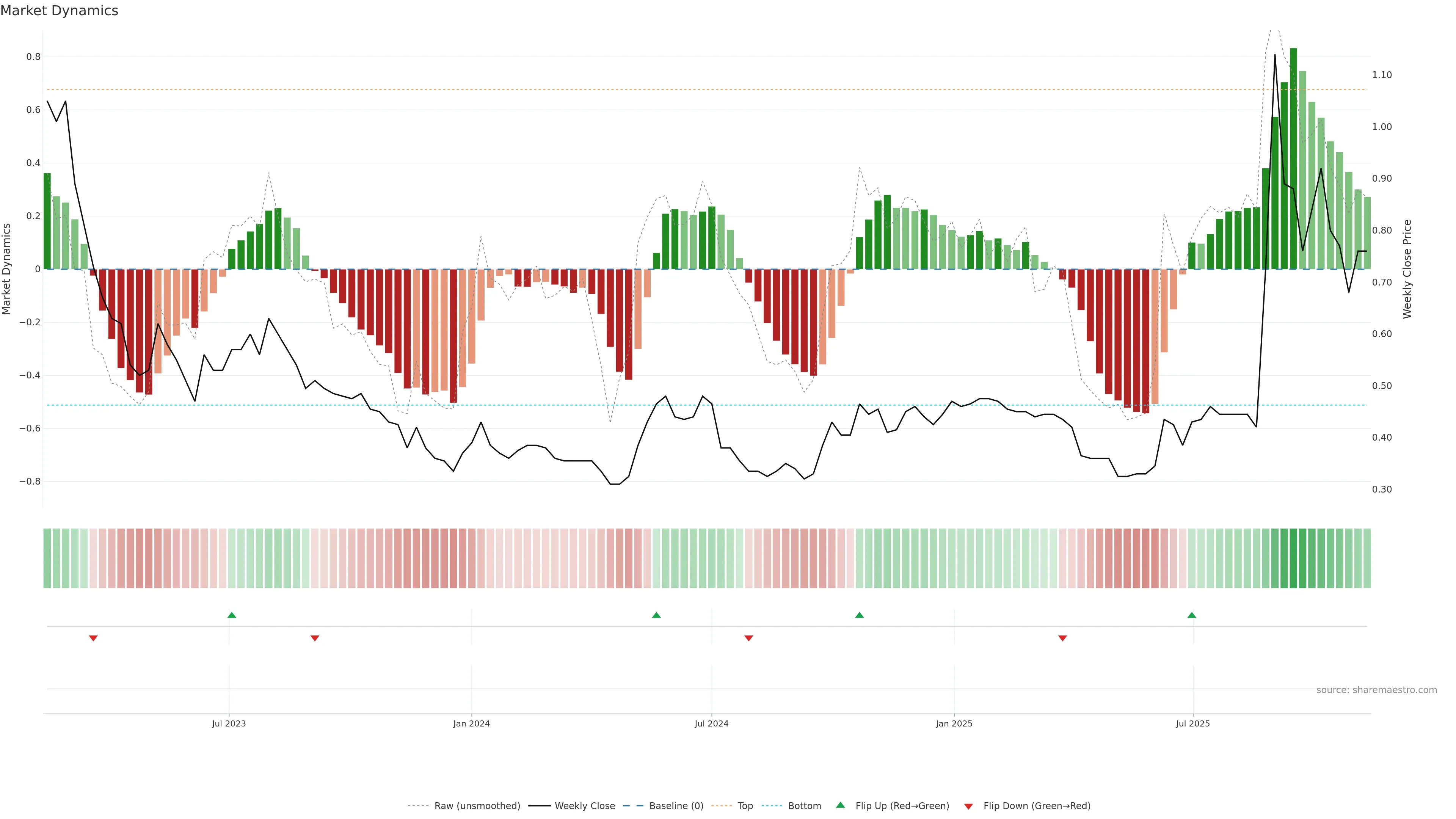The width and height of the screenshot is (1456, 819).
Task: Click the leftmost red flip-down triangle
Action: click(93, 638)
